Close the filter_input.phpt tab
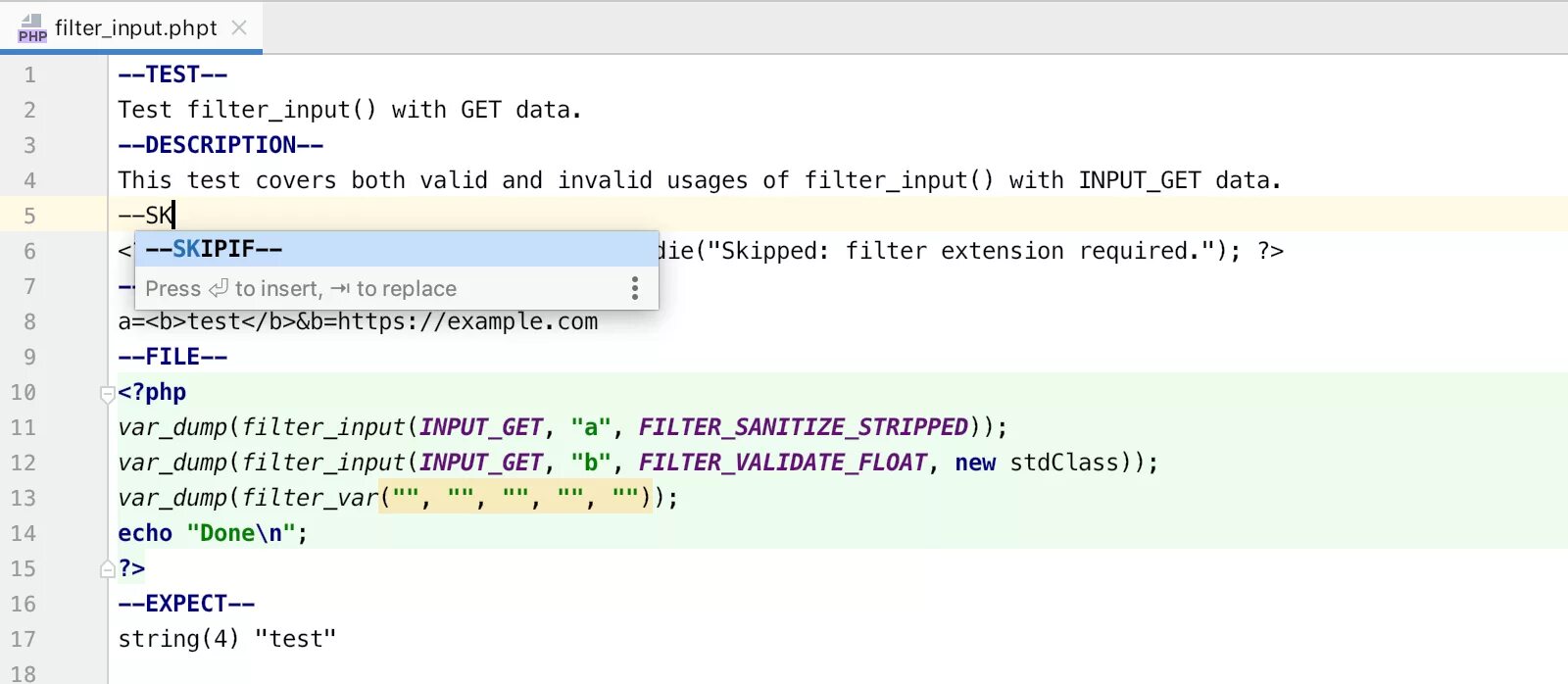1568x684 pixels. (239, 27)
